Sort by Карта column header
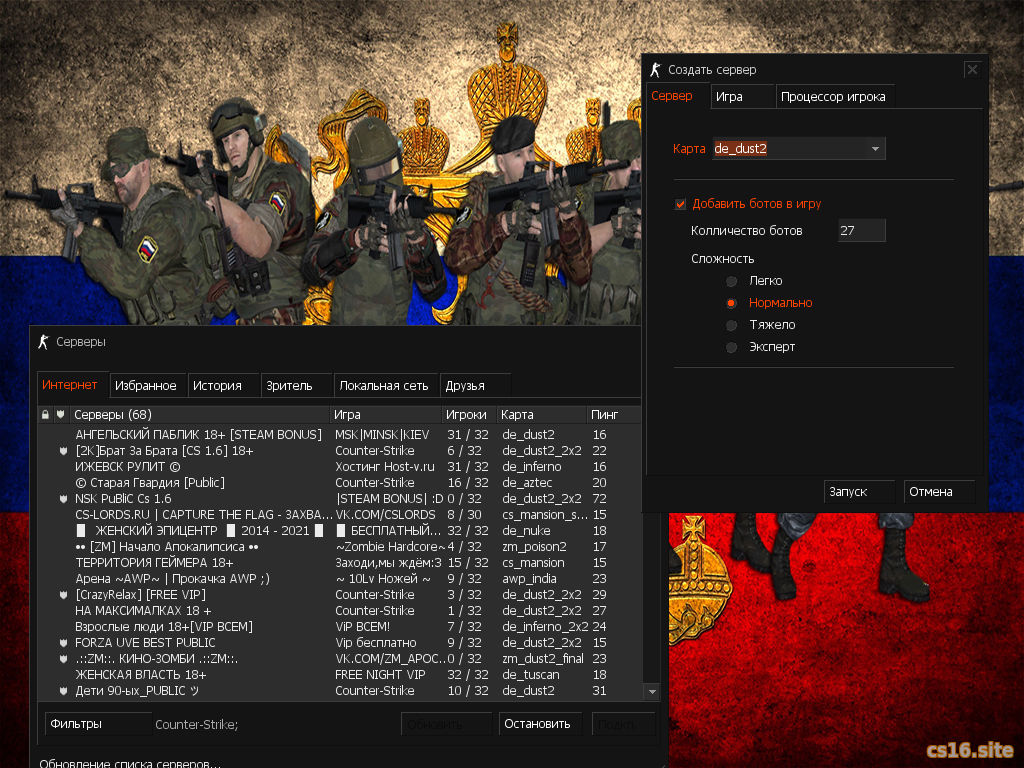The height and width of the screenshot is (768, 1024). tap(542, 415)
